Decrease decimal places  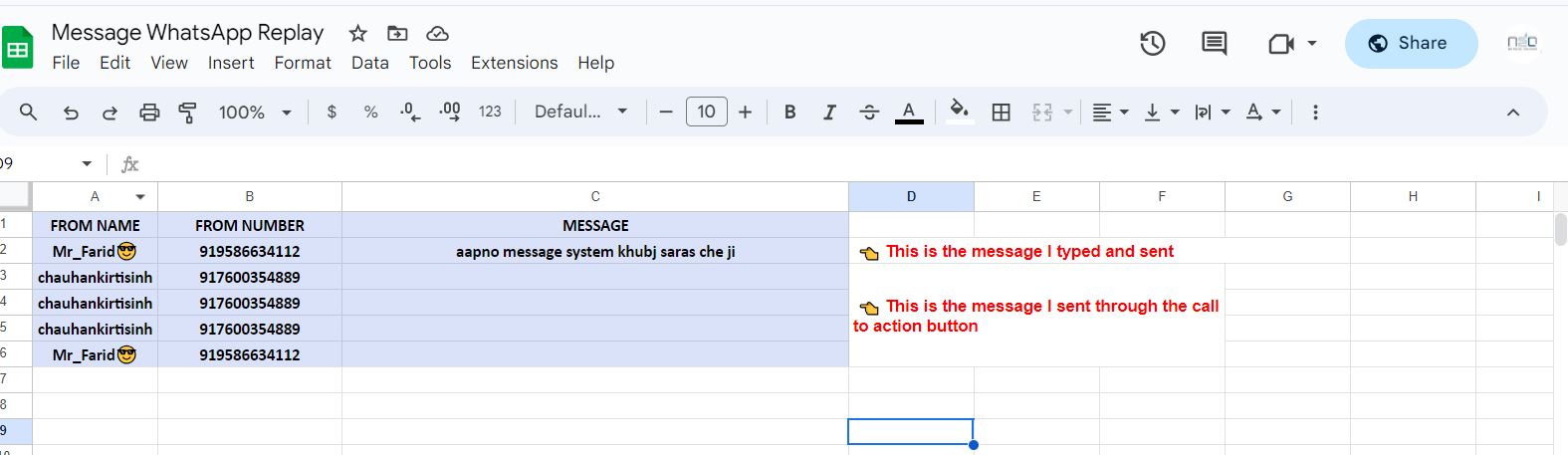(409, 112)
